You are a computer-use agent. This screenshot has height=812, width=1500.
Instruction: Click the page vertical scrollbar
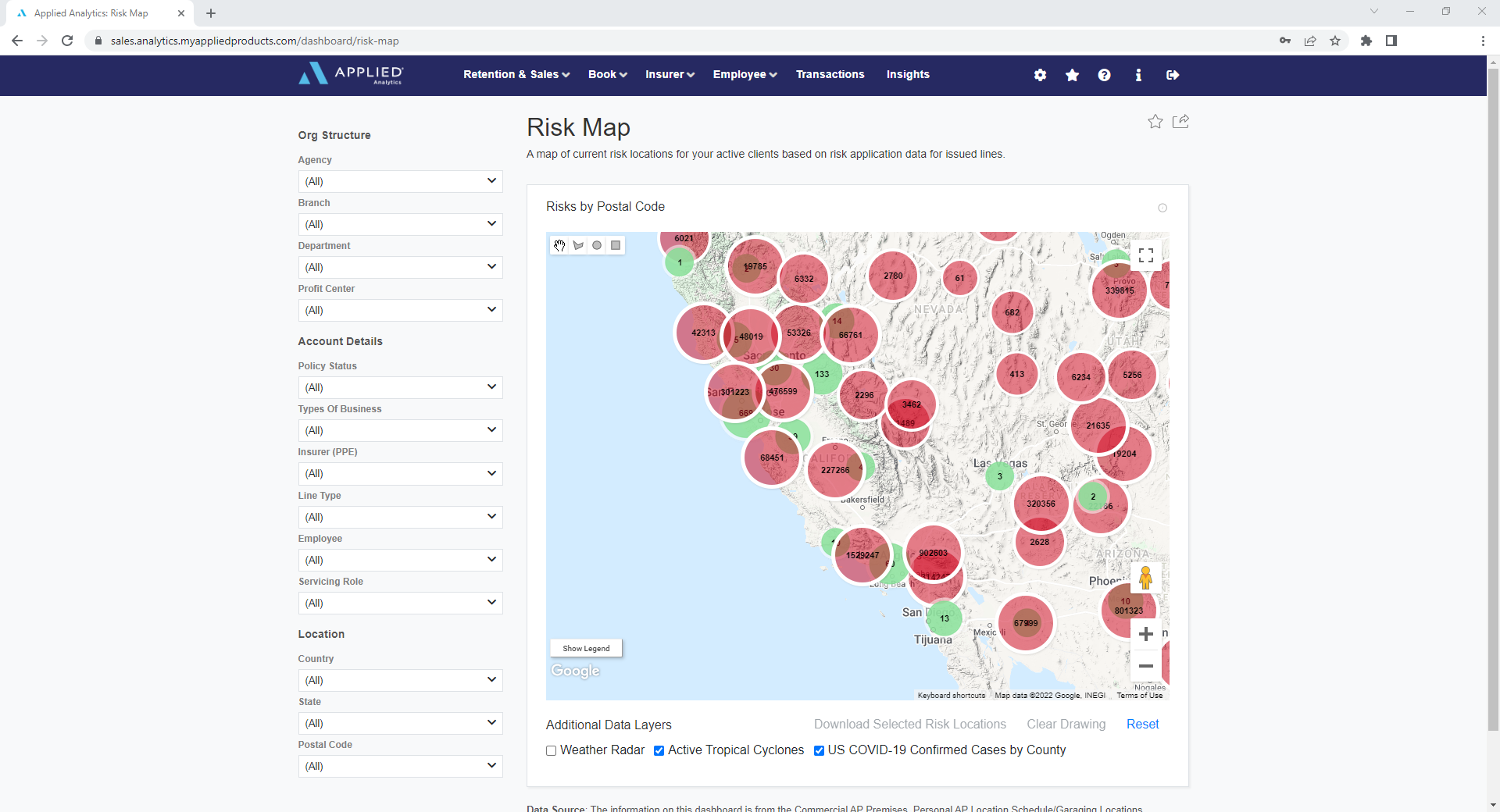coord(1493,398)
